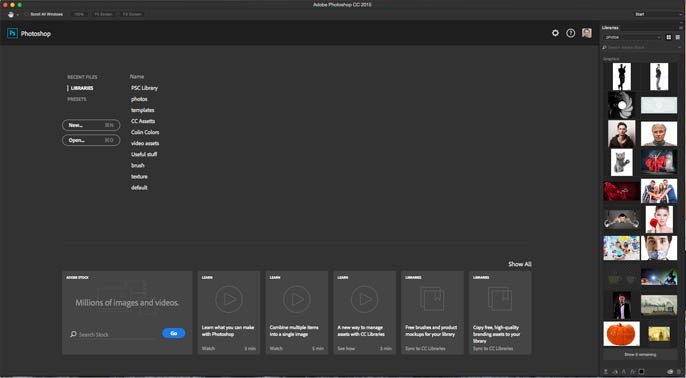Open help with the question mark icon
686x378 pixels.
click(x=570, y=33)
